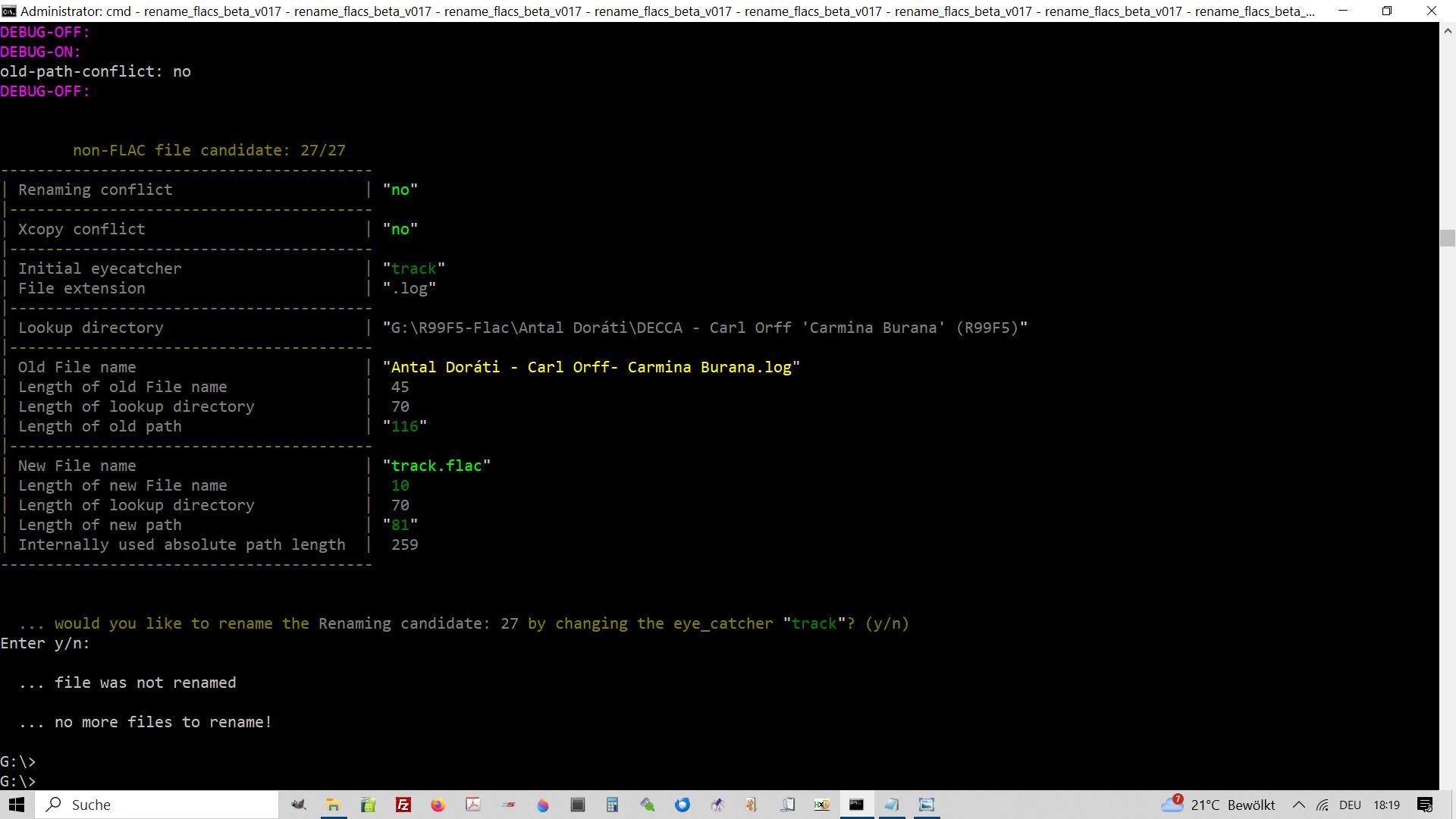
Task: Expand the hidden system tray icons
Action: (x=1298, y=805)
